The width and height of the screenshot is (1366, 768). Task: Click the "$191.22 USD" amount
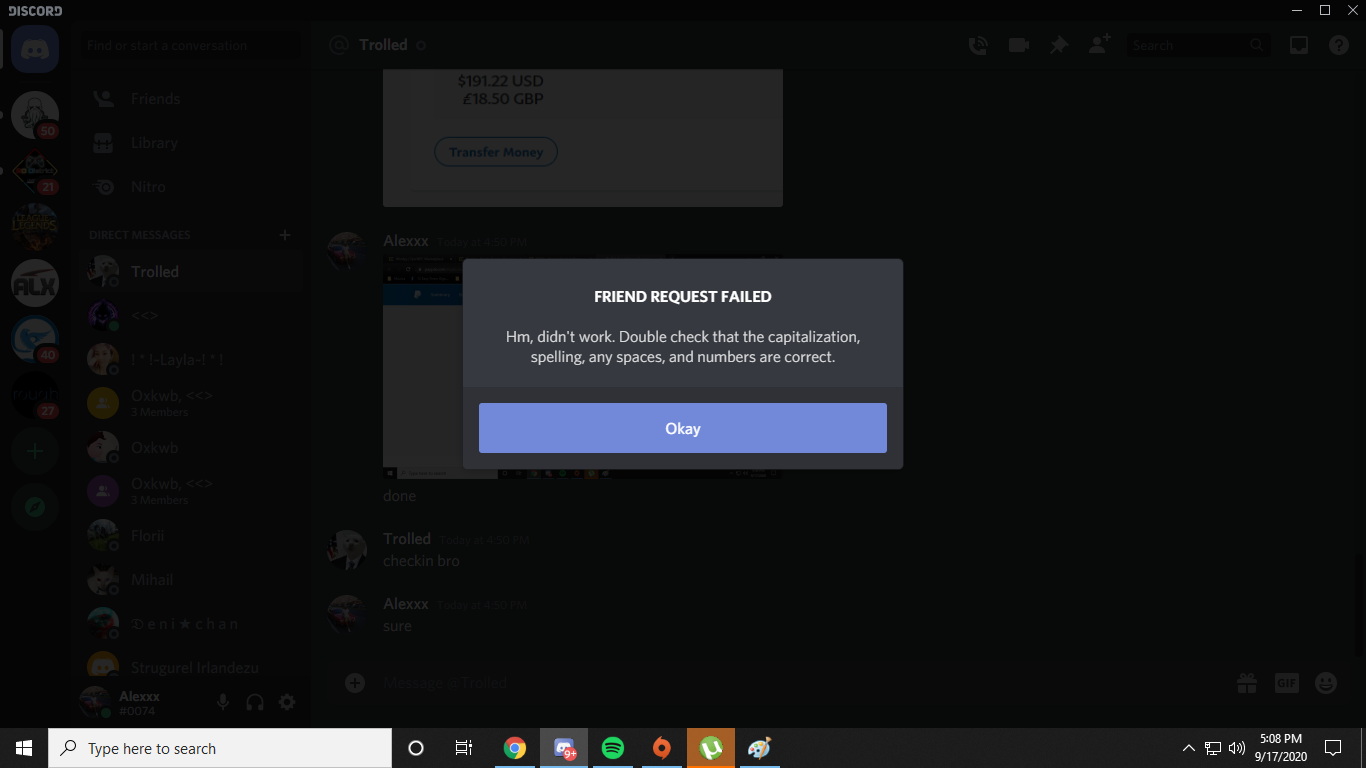coord(501,81)
